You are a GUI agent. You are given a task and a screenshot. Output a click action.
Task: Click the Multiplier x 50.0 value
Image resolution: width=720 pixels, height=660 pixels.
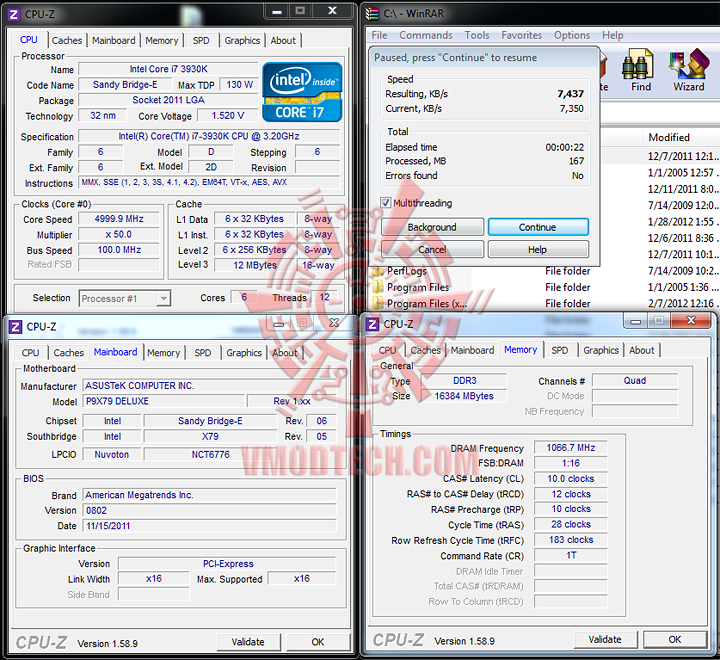[x=119, y=234]
